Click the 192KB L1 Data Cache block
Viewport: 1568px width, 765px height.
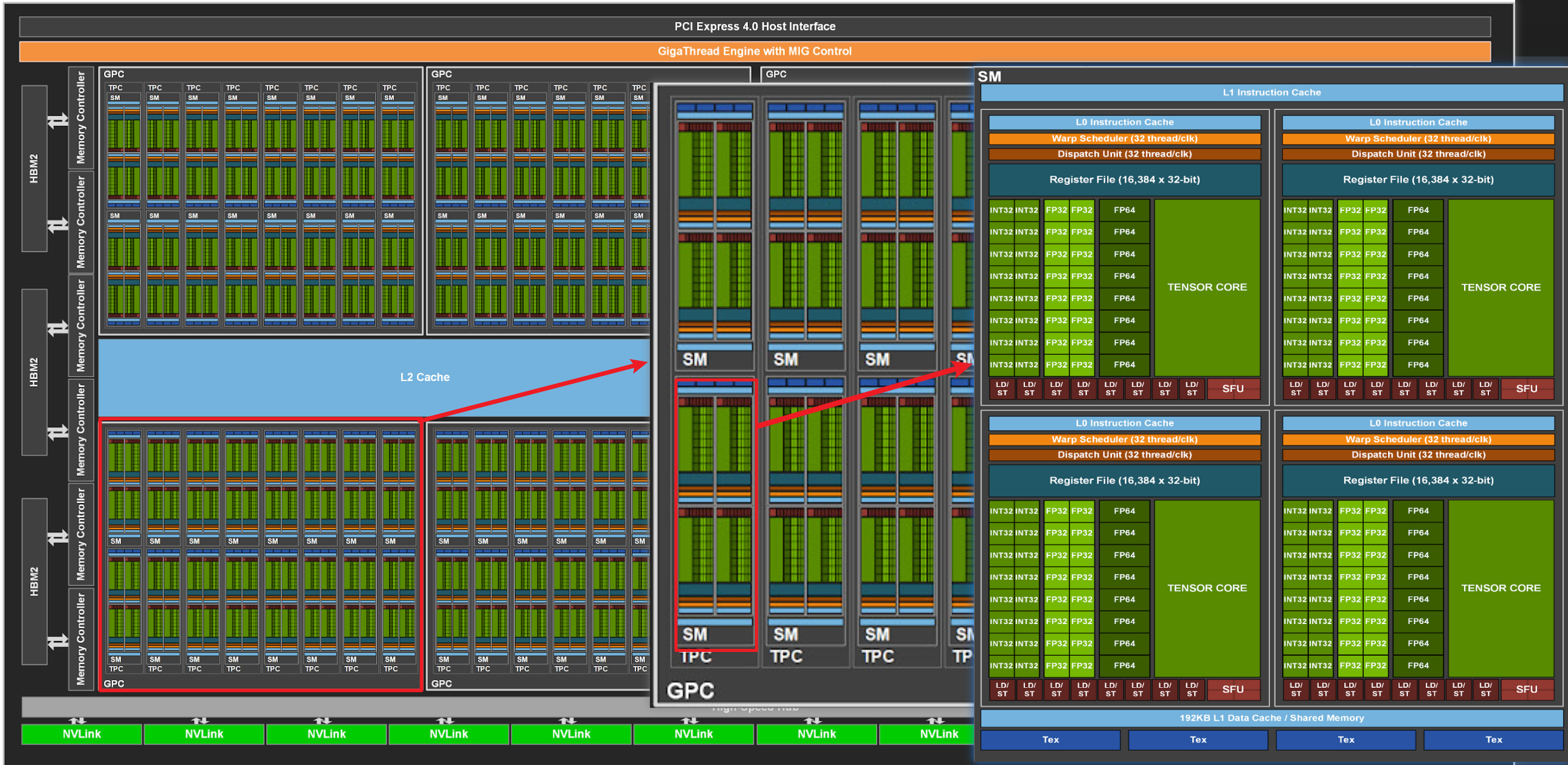pyautogui.click(x=1271, y=718)
